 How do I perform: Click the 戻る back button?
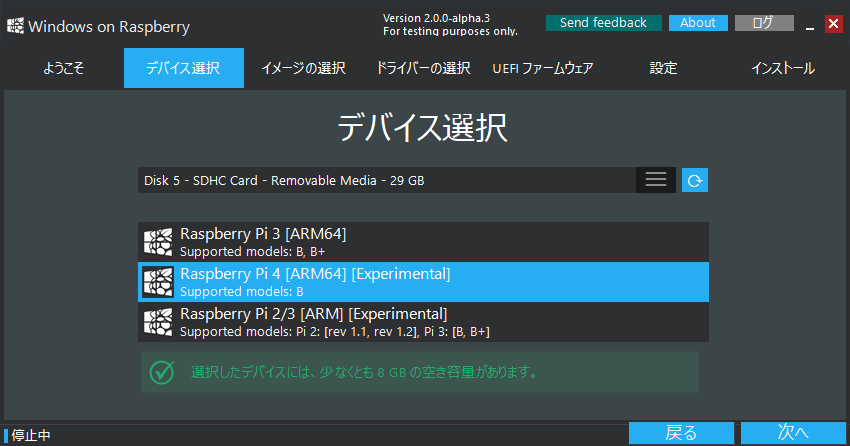[x=681, y=433]
